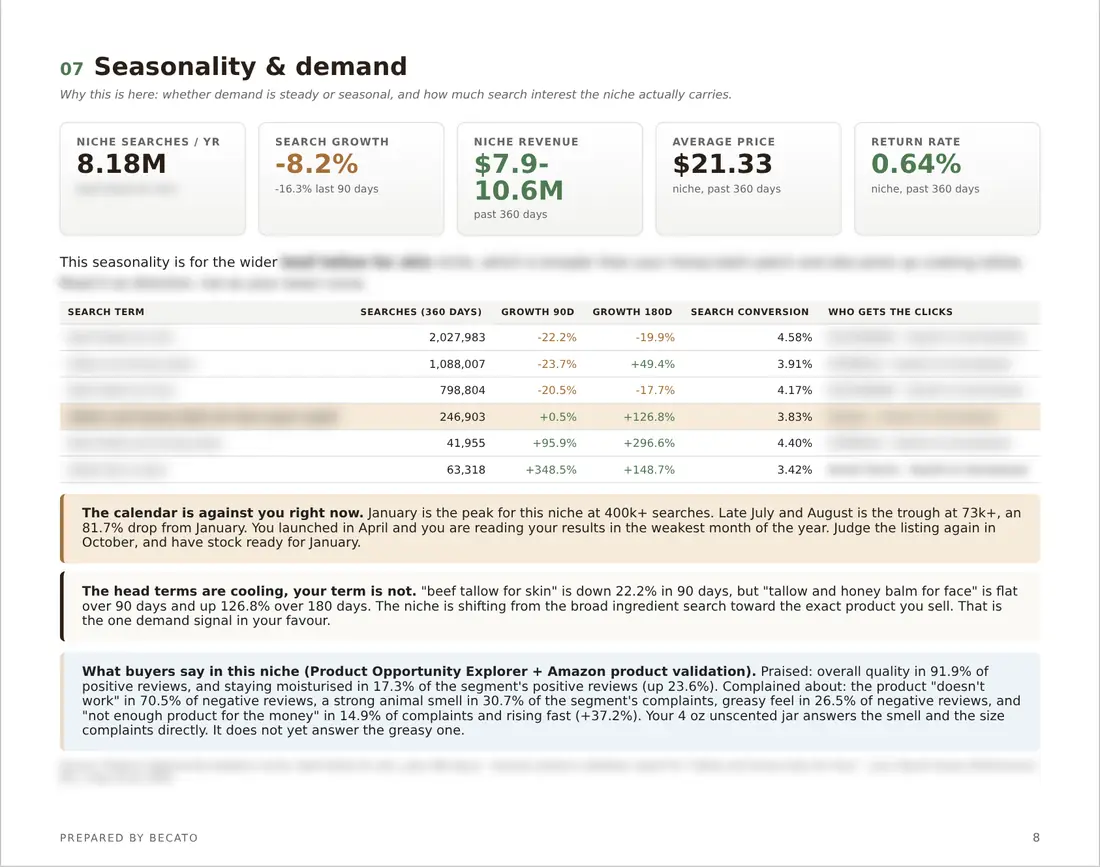Click the "4.40%" search conversion cell
This screenshot has width=1100, height=867.
794,443
